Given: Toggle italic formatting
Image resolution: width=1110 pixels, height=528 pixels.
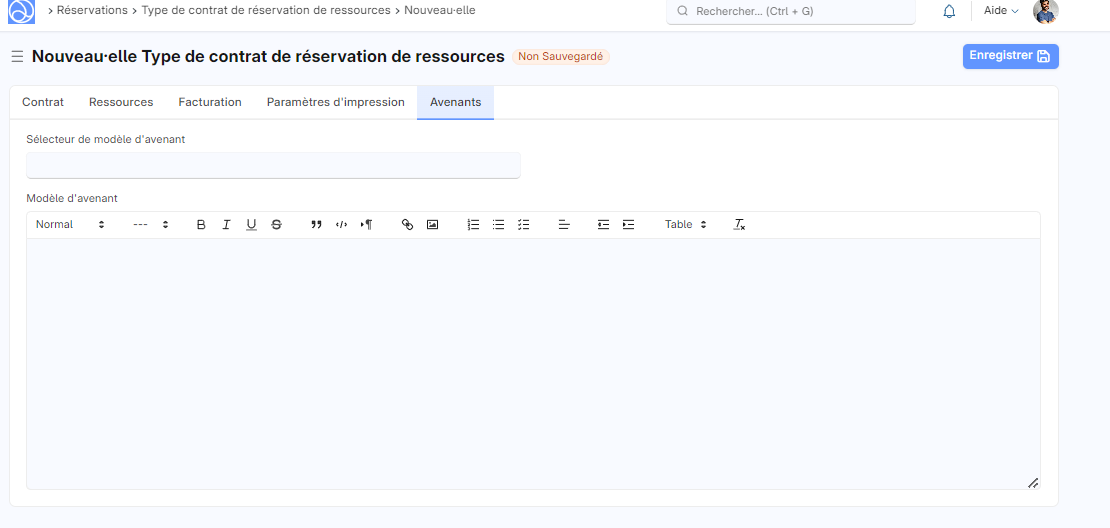Looking at the screenshot, I should point(226,224).
